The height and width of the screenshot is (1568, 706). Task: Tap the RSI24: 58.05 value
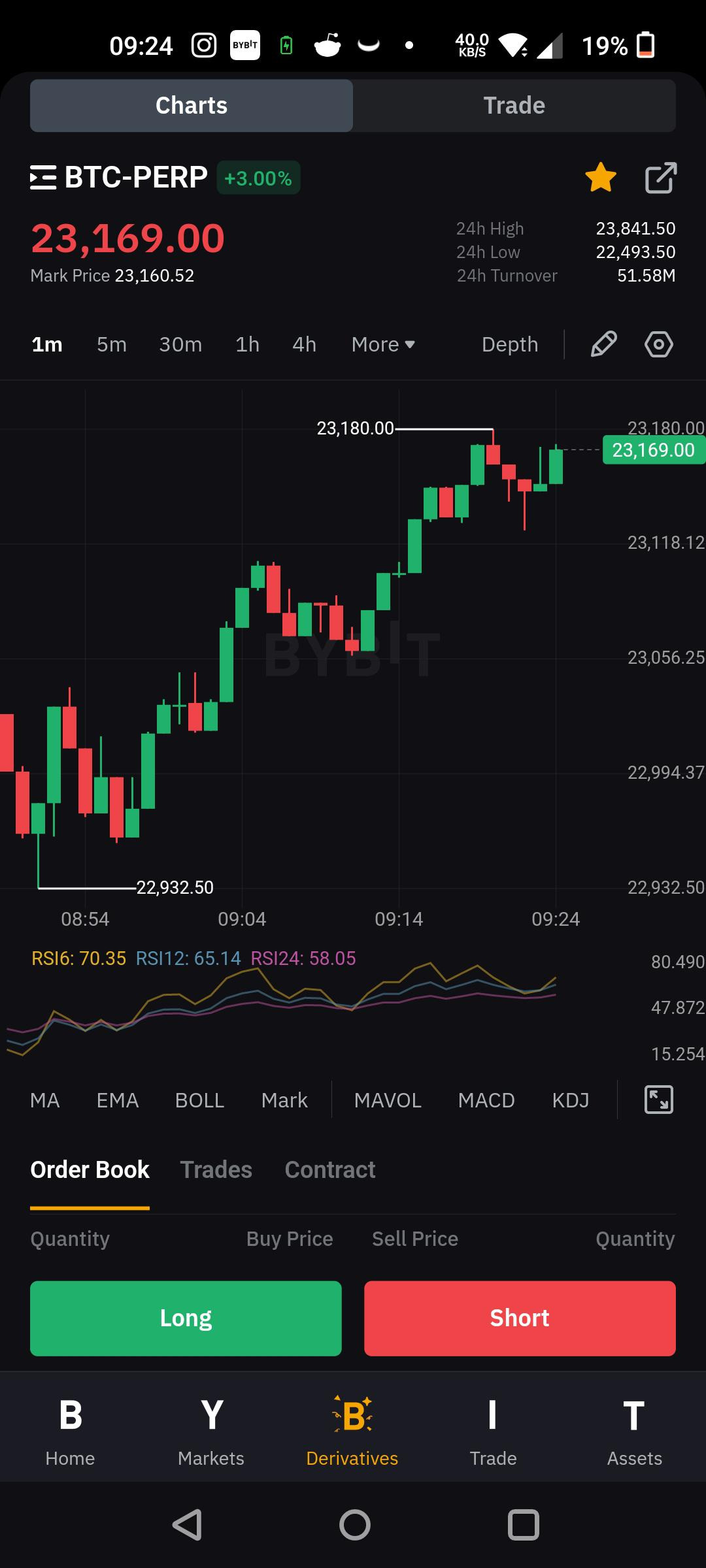coord(303,958)
